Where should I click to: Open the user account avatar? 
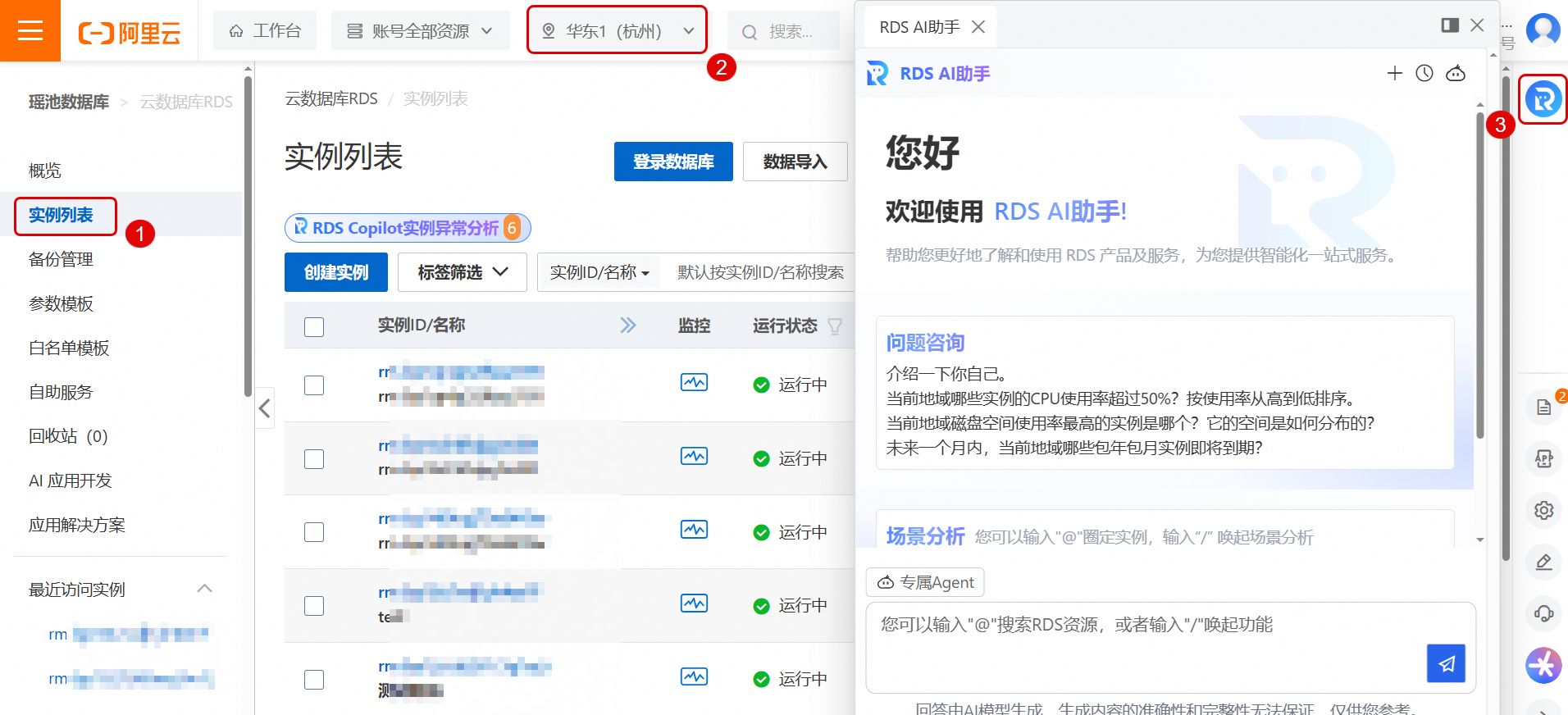[1543, 30]
